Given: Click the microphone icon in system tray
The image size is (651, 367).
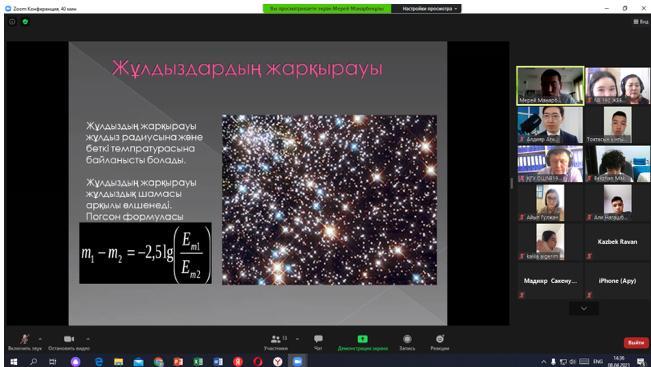Looking at the screenshot, I should tap(553, 362).
